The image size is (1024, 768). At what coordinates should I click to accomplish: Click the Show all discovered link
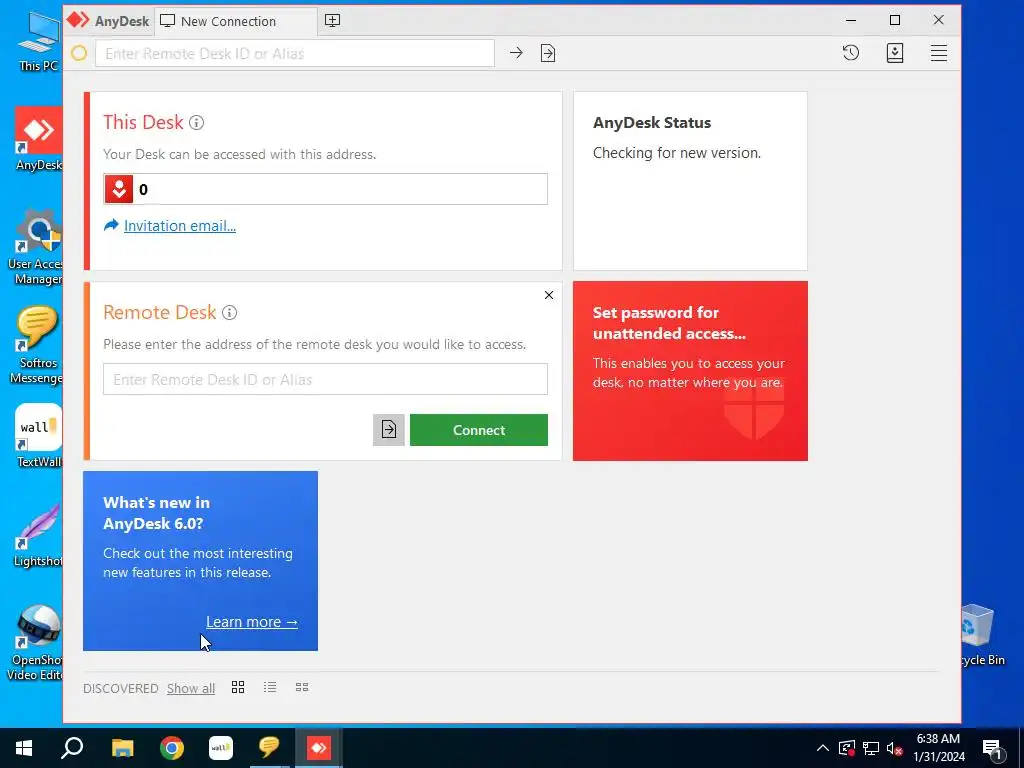point(191,688)
